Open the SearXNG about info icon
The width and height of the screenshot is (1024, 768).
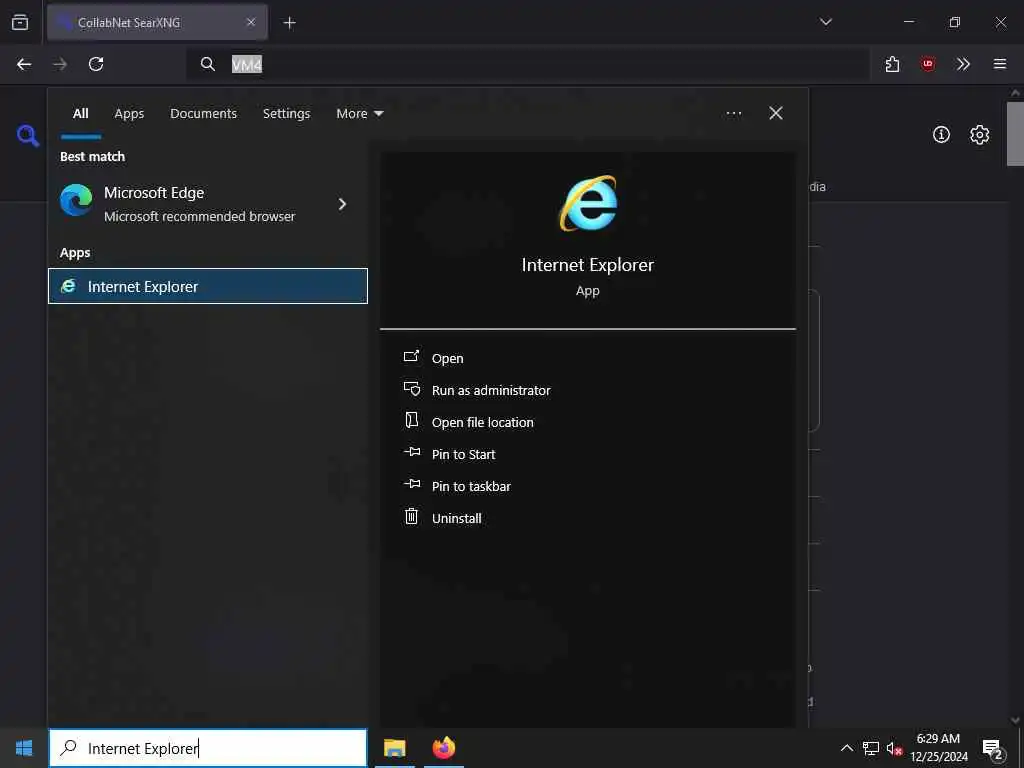pos(941,135)
